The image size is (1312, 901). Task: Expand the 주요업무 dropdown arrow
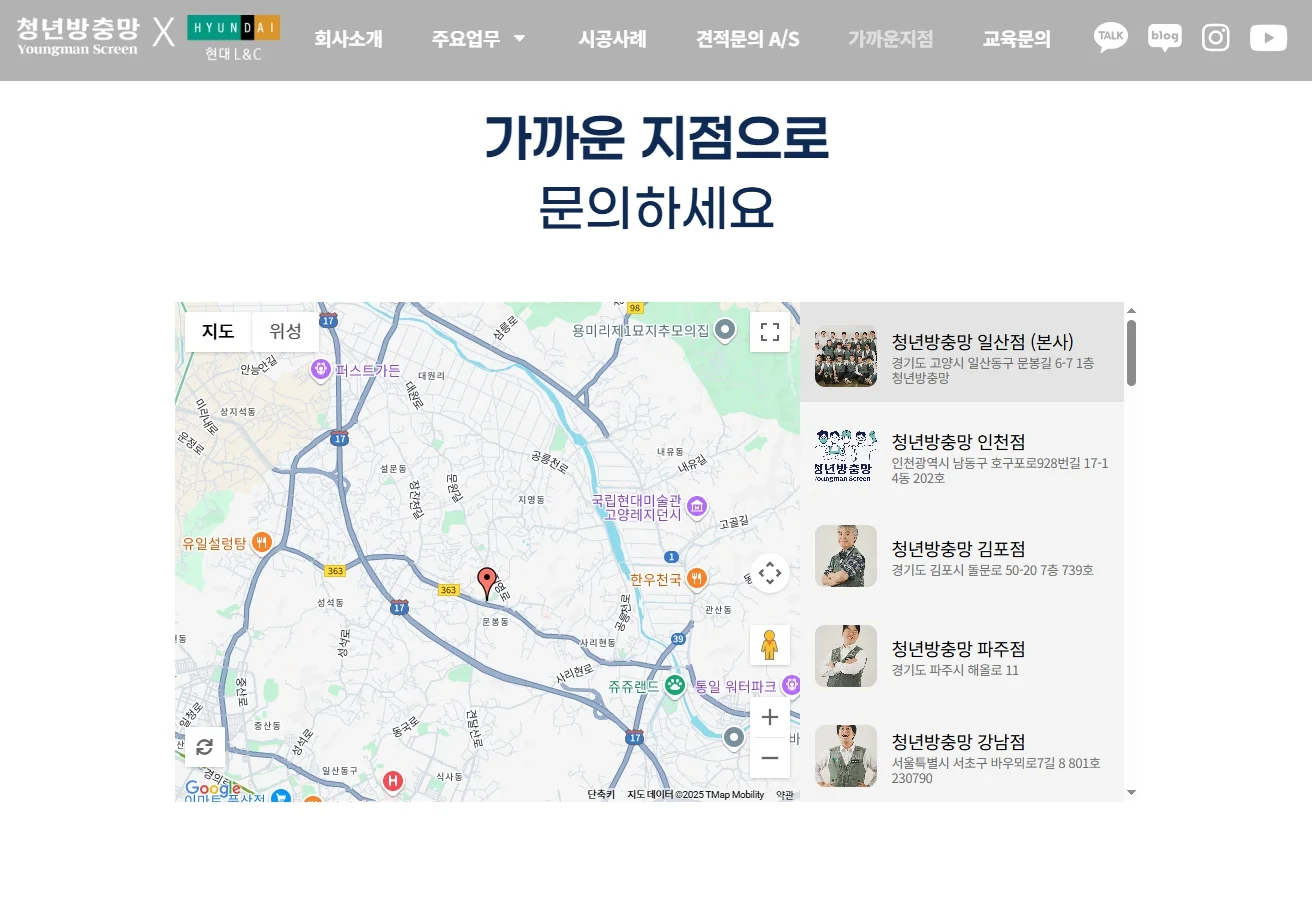(519, 39)
